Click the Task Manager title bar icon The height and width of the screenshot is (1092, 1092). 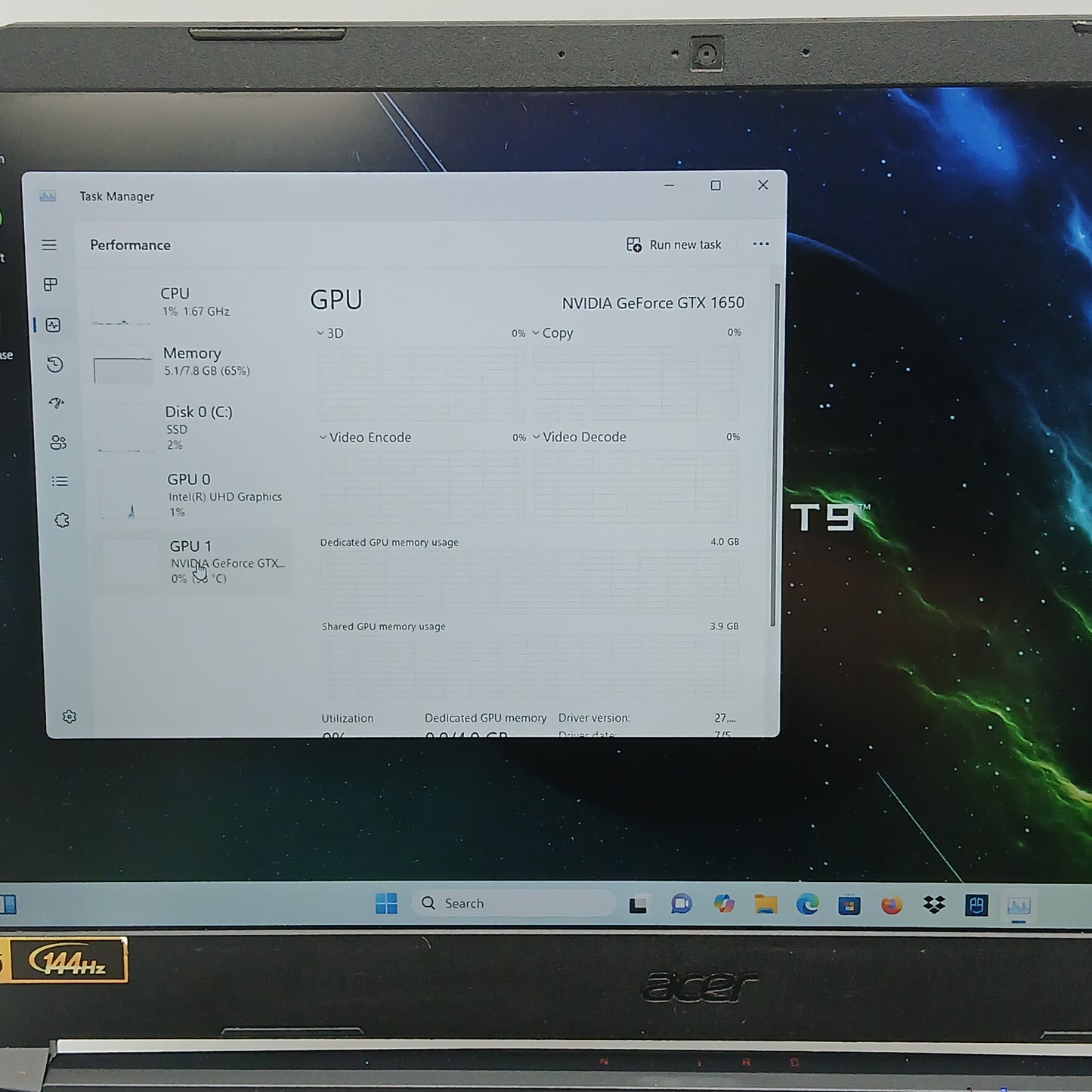click(x=48, y=196)
